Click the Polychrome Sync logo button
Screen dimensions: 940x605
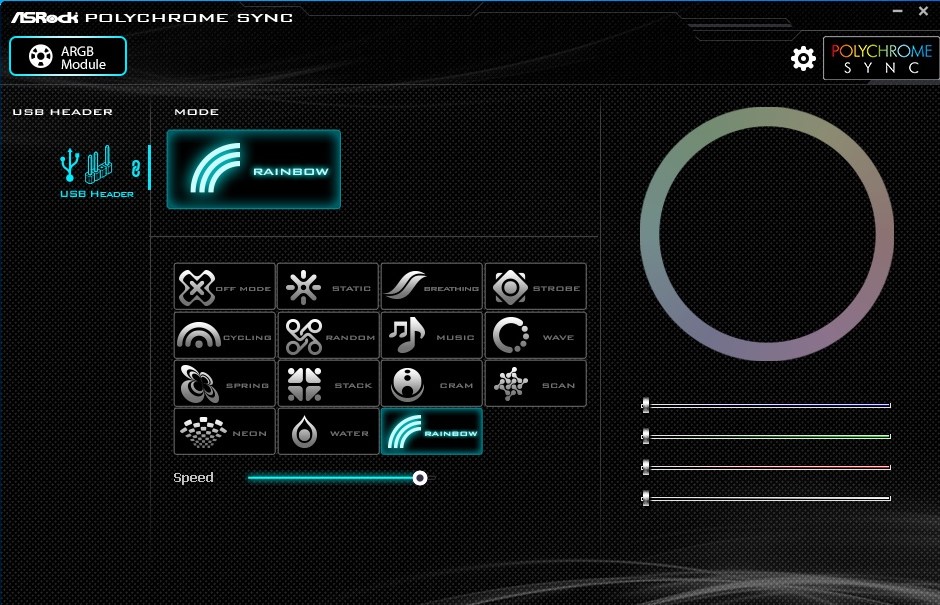(x=881, y=58)
